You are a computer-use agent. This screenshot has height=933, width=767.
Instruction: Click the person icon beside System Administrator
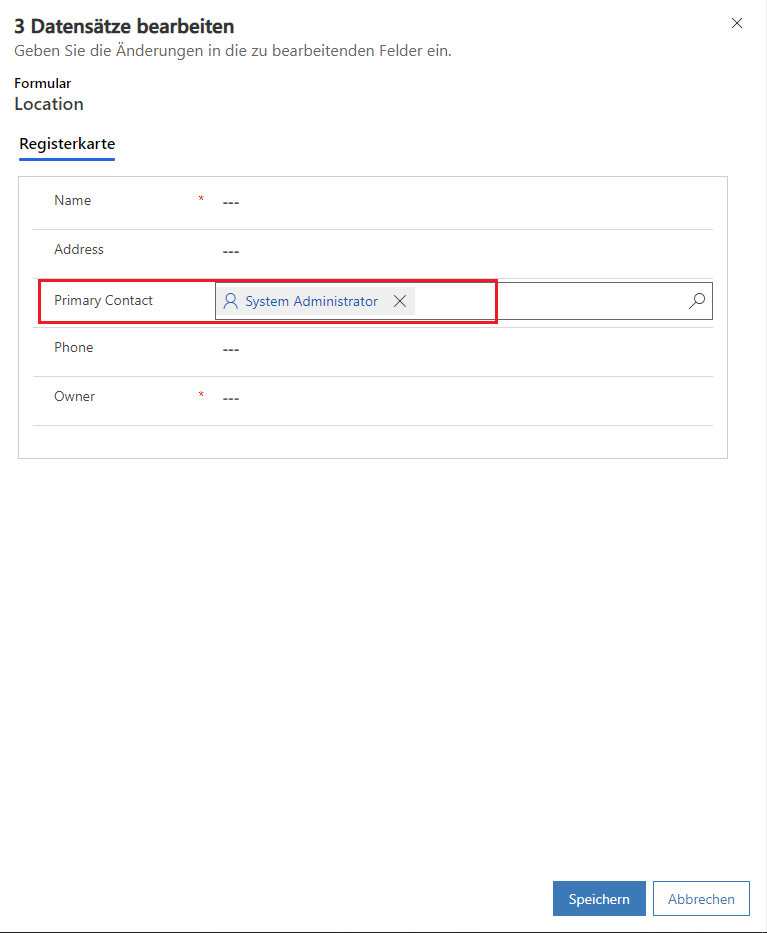(231, 301)
